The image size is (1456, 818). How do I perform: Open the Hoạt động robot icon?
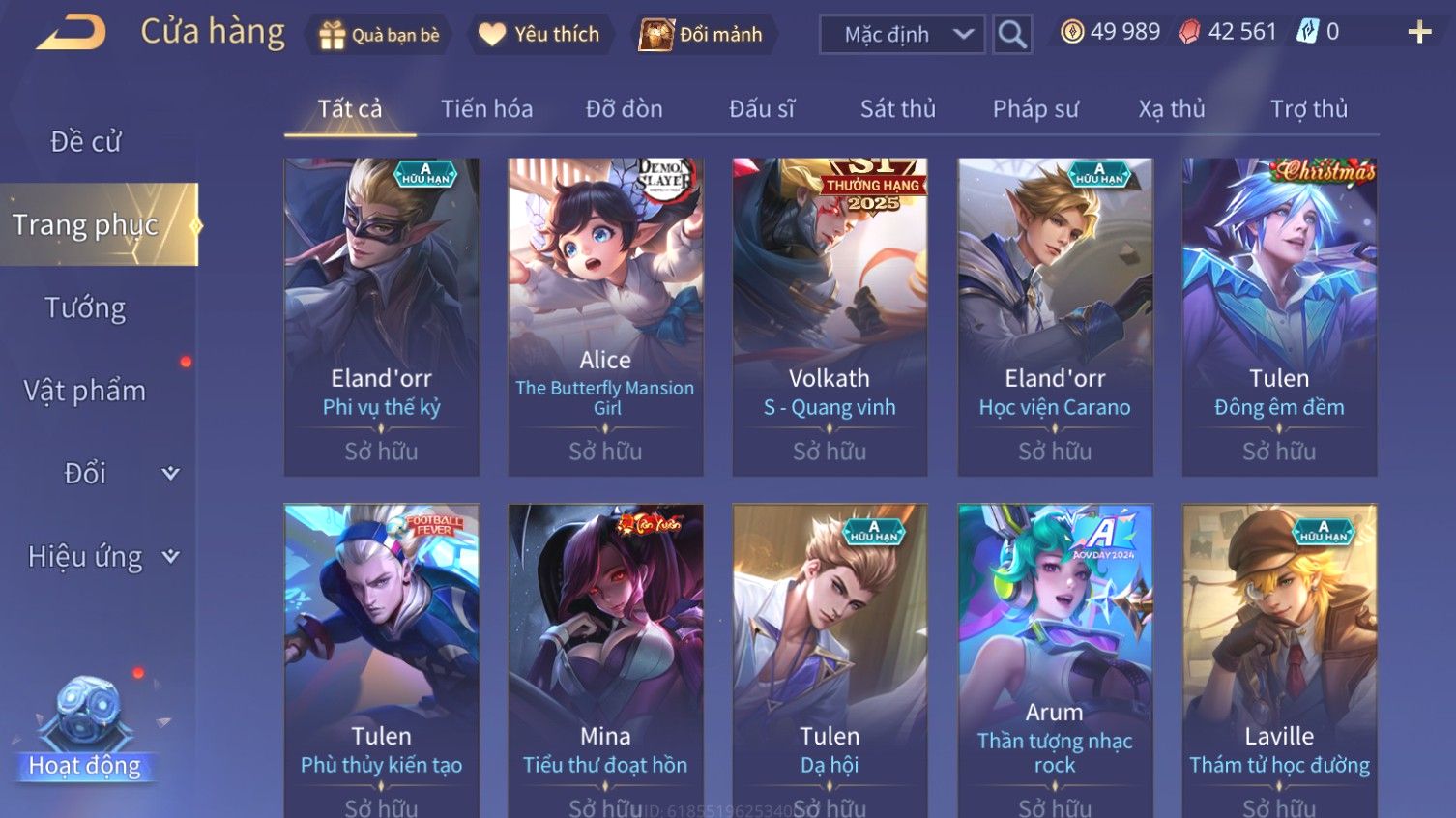click(x=87, y=714)
